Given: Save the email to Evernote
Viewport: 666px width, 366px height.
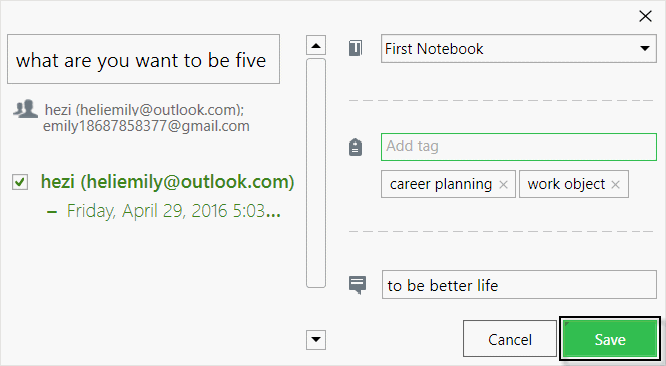Looking at the screenshot, I should tap(610, 339).
